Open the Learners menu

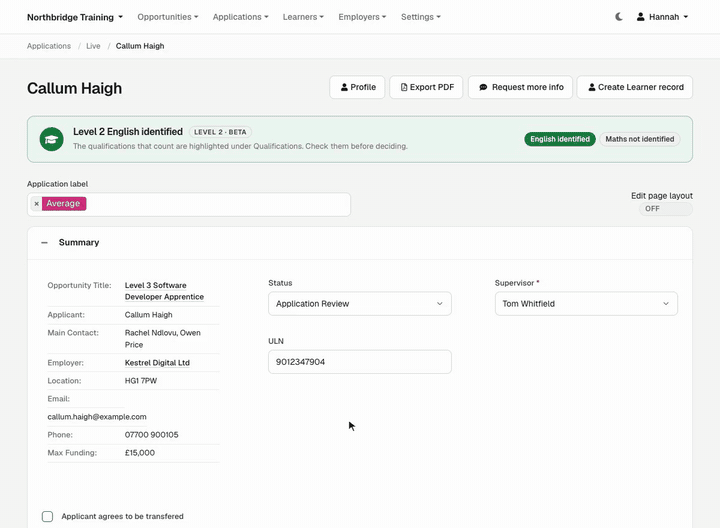303,17
